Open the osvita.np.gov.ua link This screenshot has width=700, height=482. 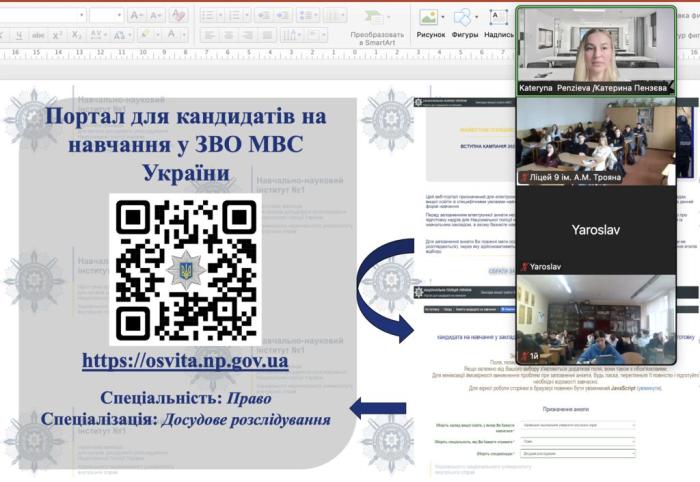coord(185,361)
